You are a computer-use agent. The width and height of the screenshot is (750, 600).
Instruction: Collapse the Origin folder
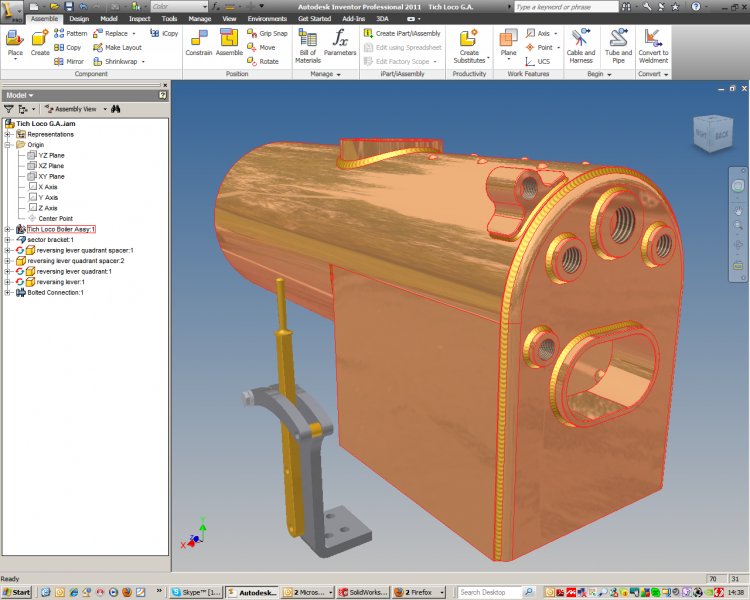click(x=8, y=144)
